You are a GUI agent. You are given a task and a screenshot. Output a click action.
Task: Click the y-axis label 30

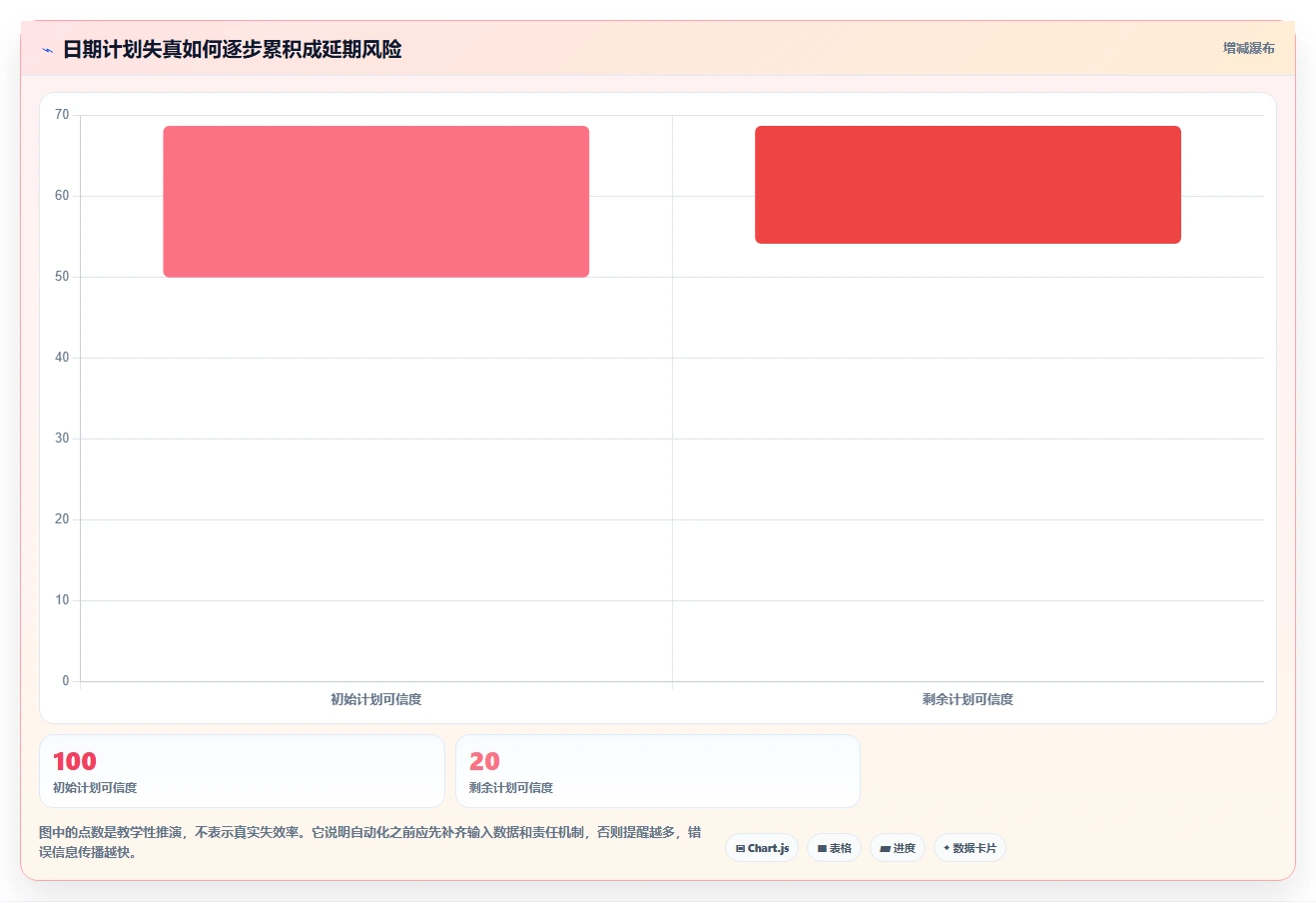62,439
